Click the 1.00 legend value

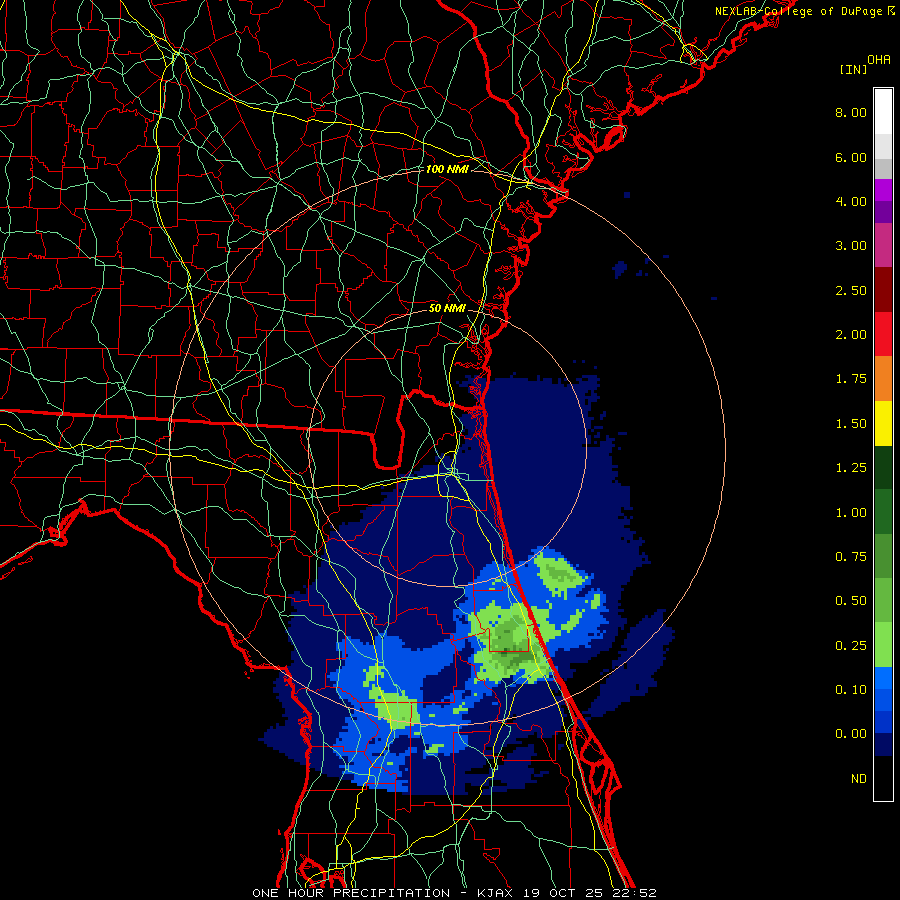(851, 513)
